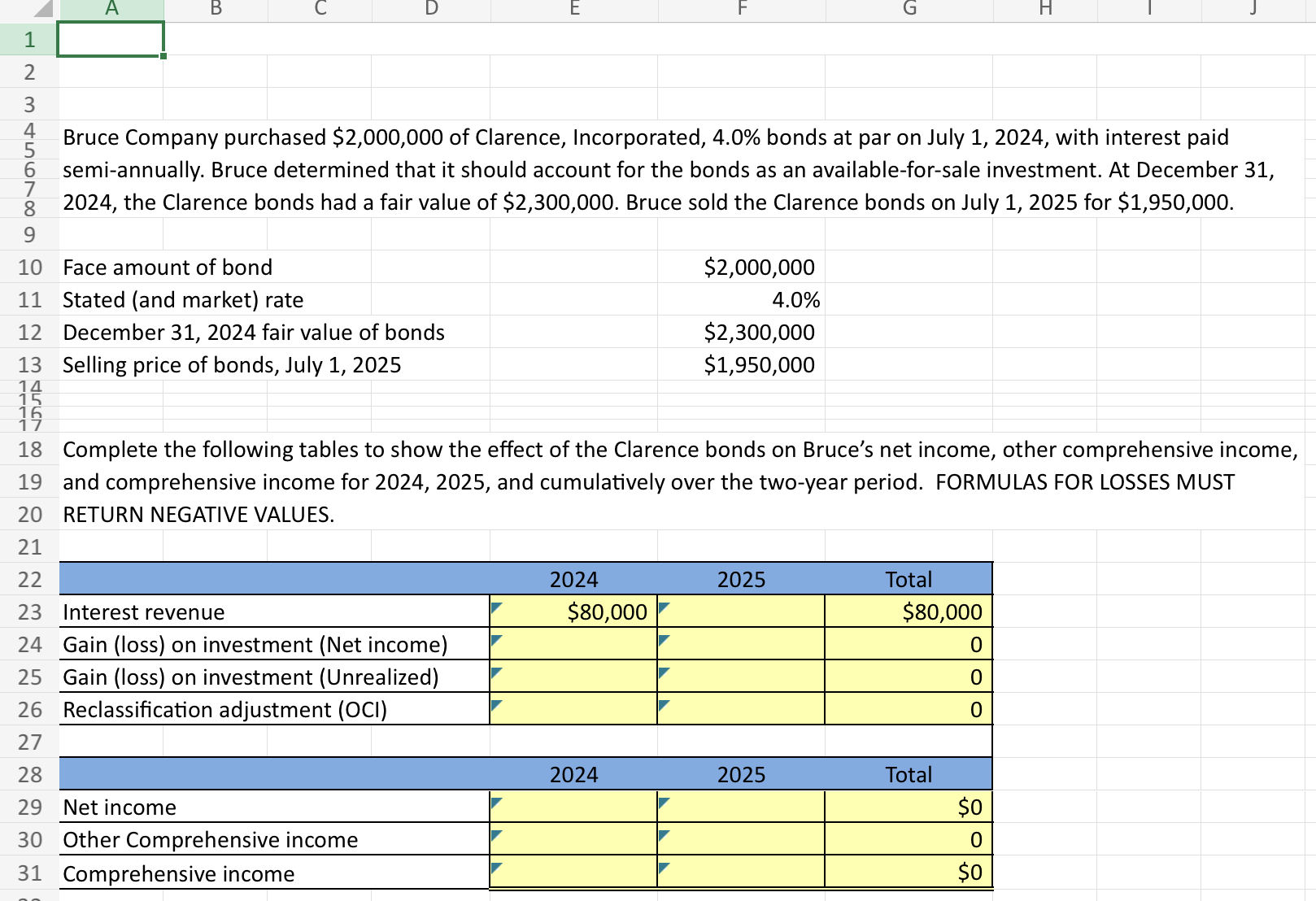Image resolution: width=1316 pixels, height=901 pixels.
Task: Click the Total header in the second table
Action: click(x=909, y=774)
